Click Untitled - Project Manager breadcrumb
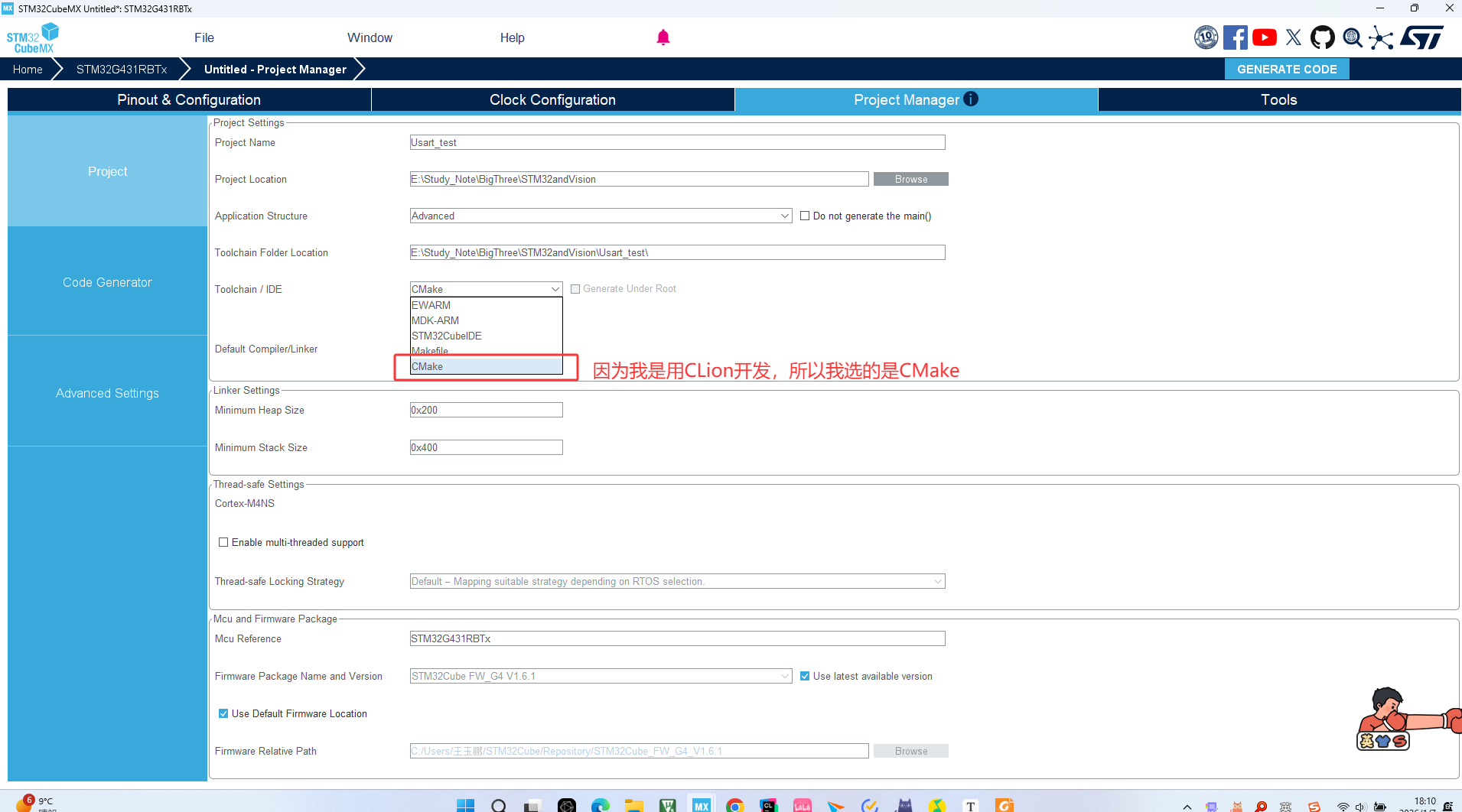 275,69
